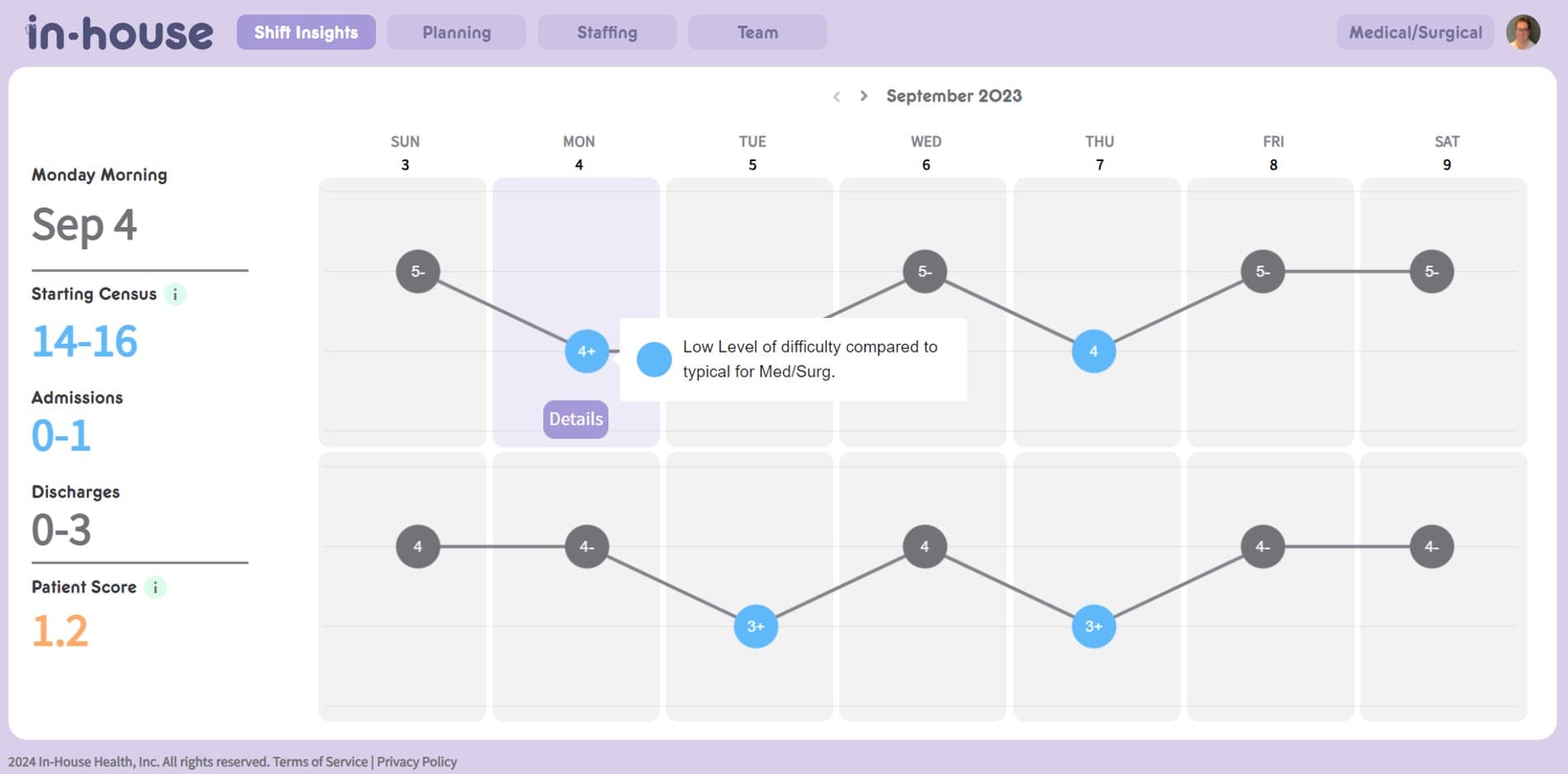Select the blue 3+ node on Thursday bottom row
The height and width of the screenshot is (774, 1568).
pyautogui.click(x=1094, y=626)
